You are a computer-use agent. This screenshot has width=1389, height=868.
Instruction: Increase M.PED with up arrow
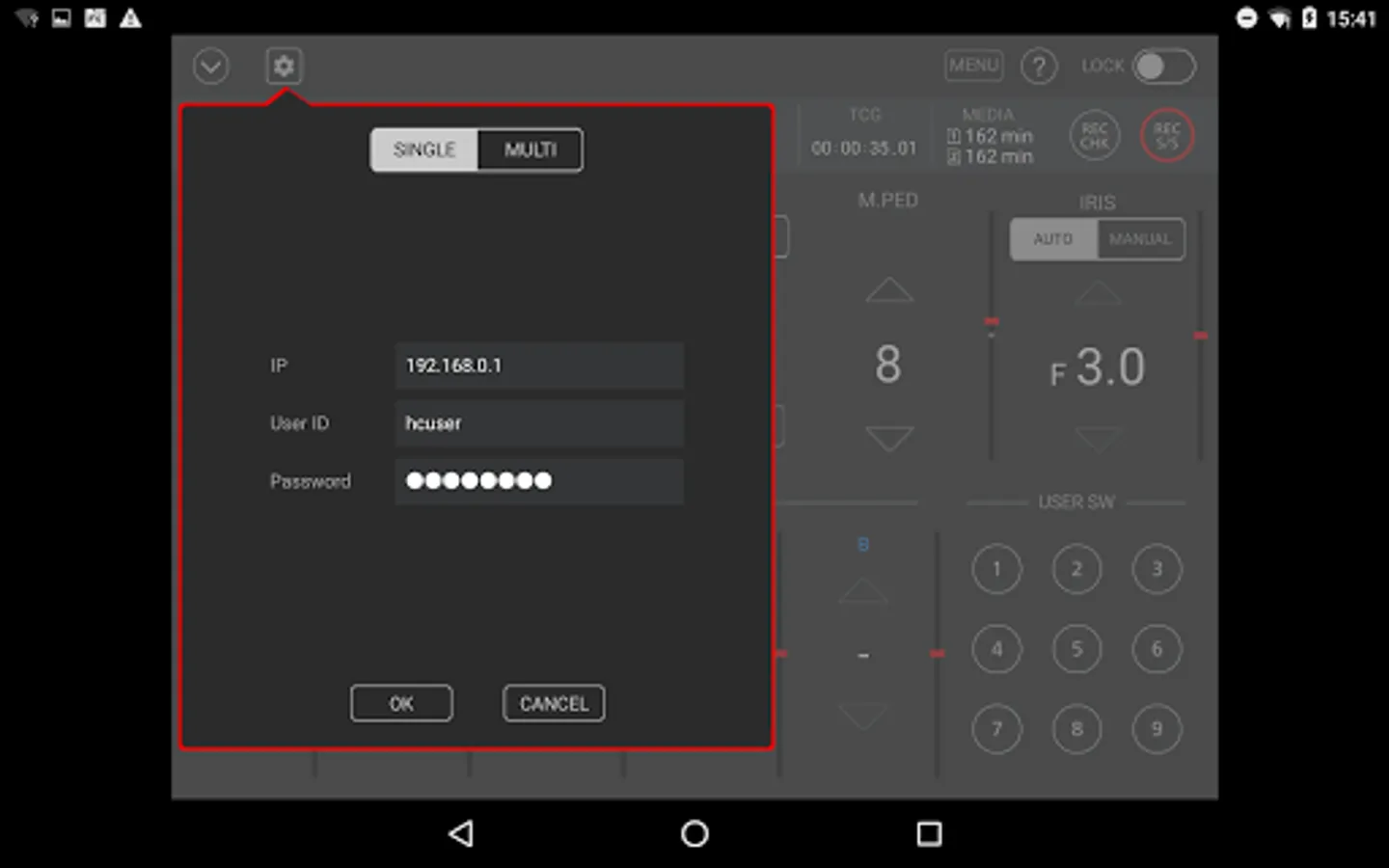(x=889, y=290)
